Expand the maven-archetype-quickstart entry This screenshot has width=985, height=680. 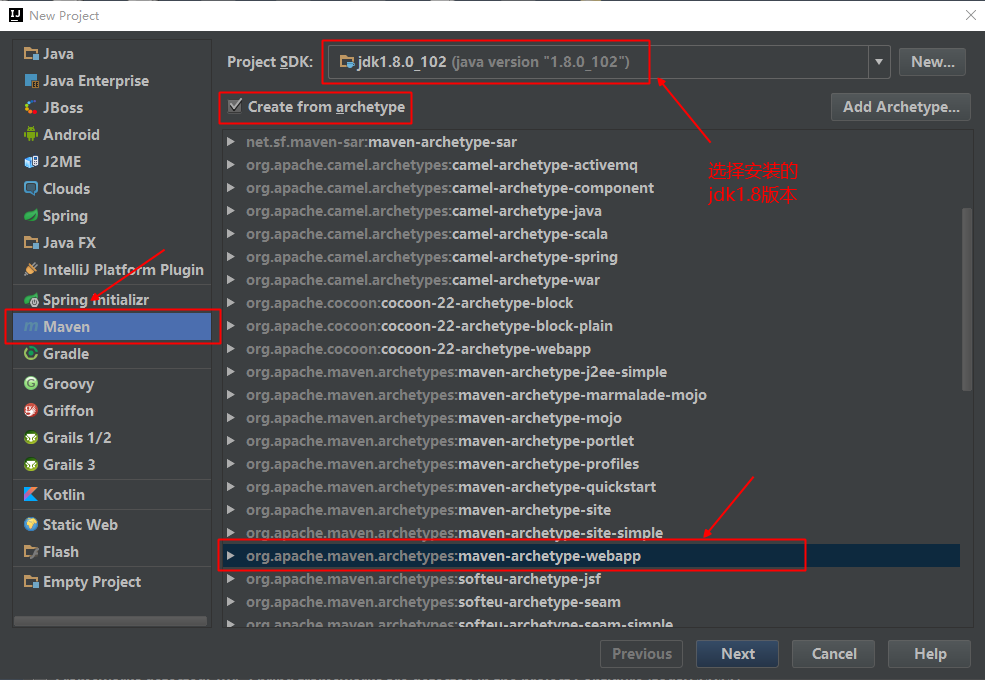(232, 487)
